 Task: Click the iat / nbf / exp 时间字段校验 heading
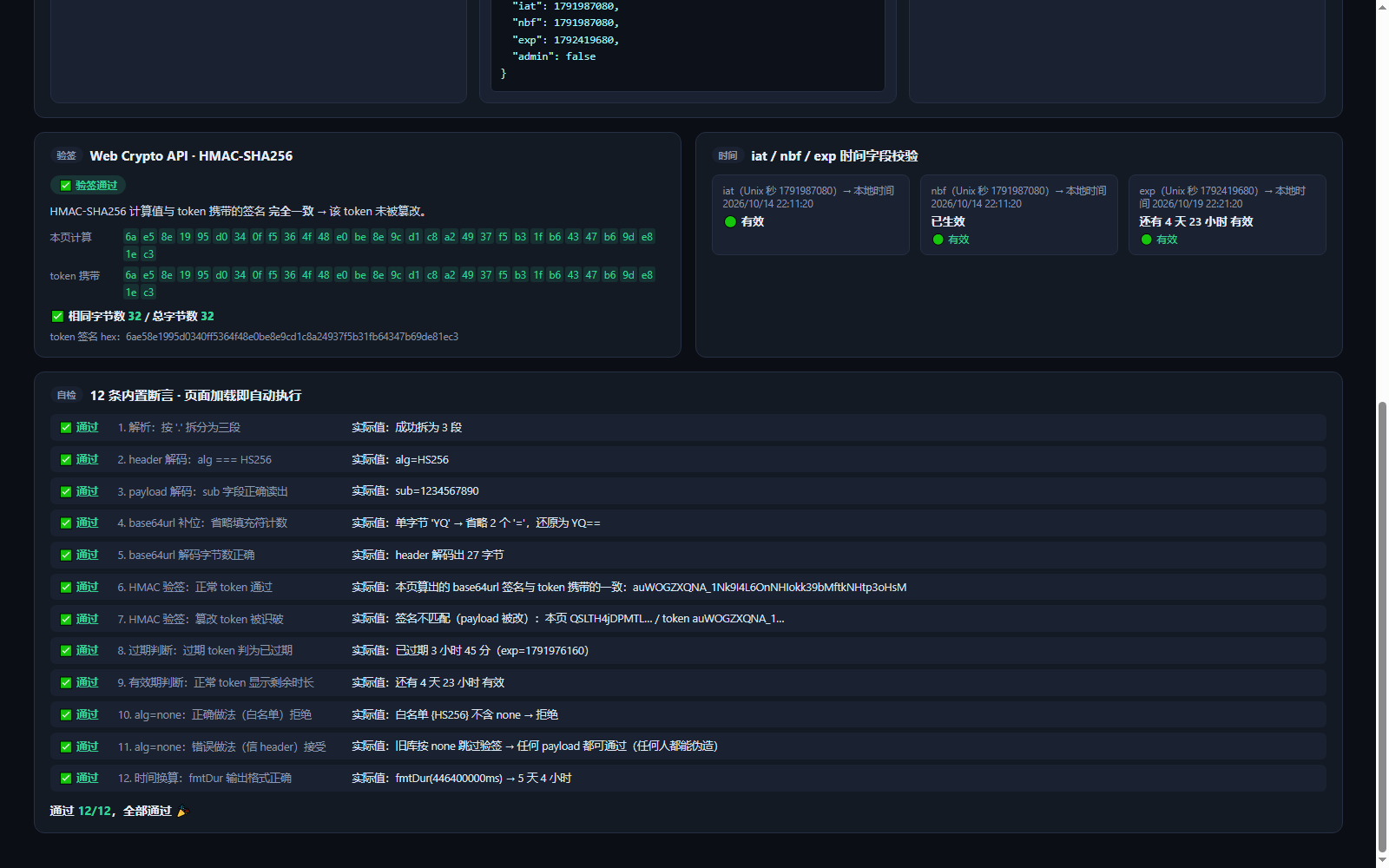point(834,156)
